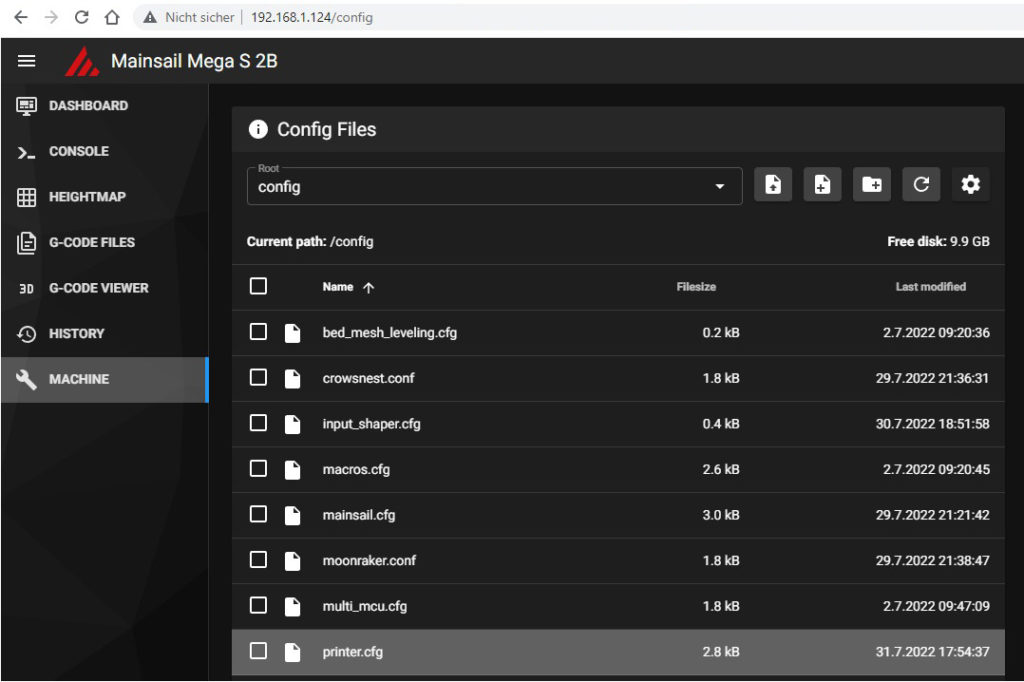
Task: Click the Mainsail logo icon
Action: (82, 61)
